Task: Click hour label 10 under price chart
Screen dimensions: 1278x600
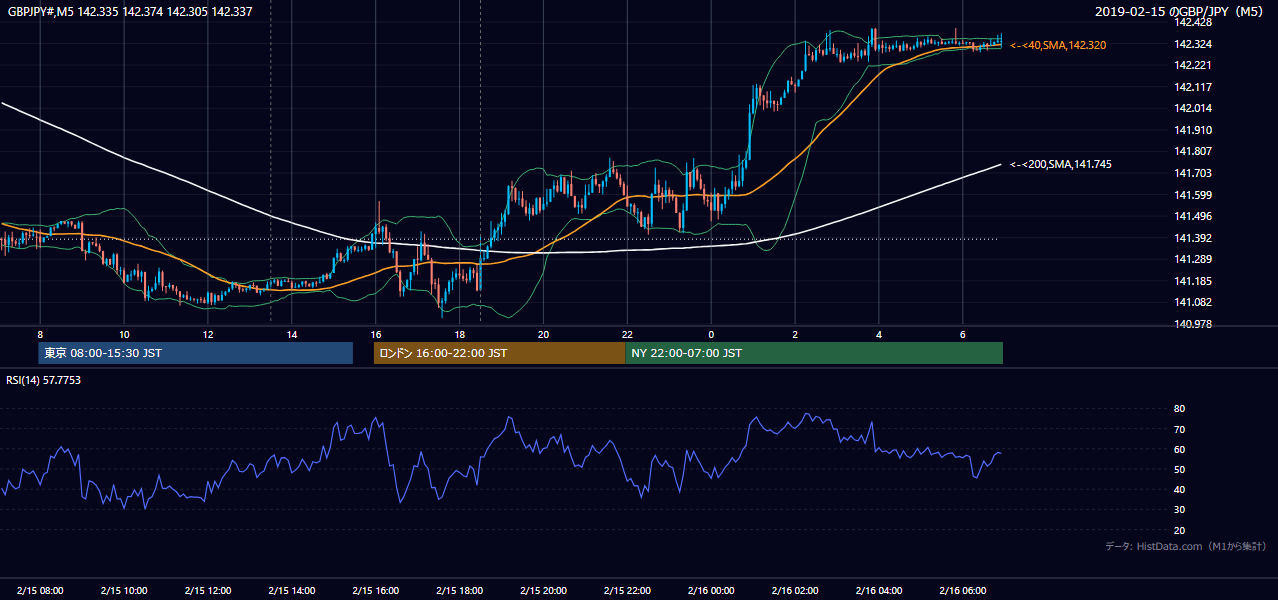Action: click(124, 334)
